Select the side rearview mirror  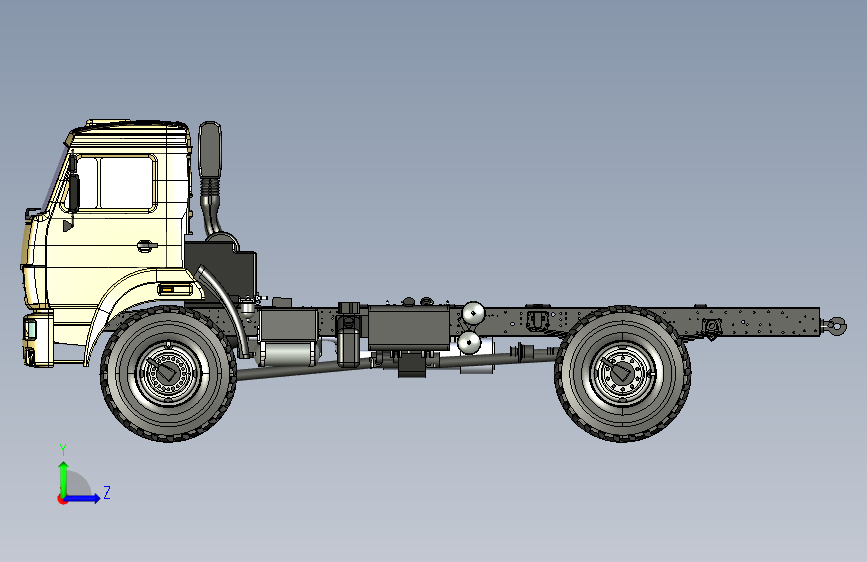click(x=72, y=192)
